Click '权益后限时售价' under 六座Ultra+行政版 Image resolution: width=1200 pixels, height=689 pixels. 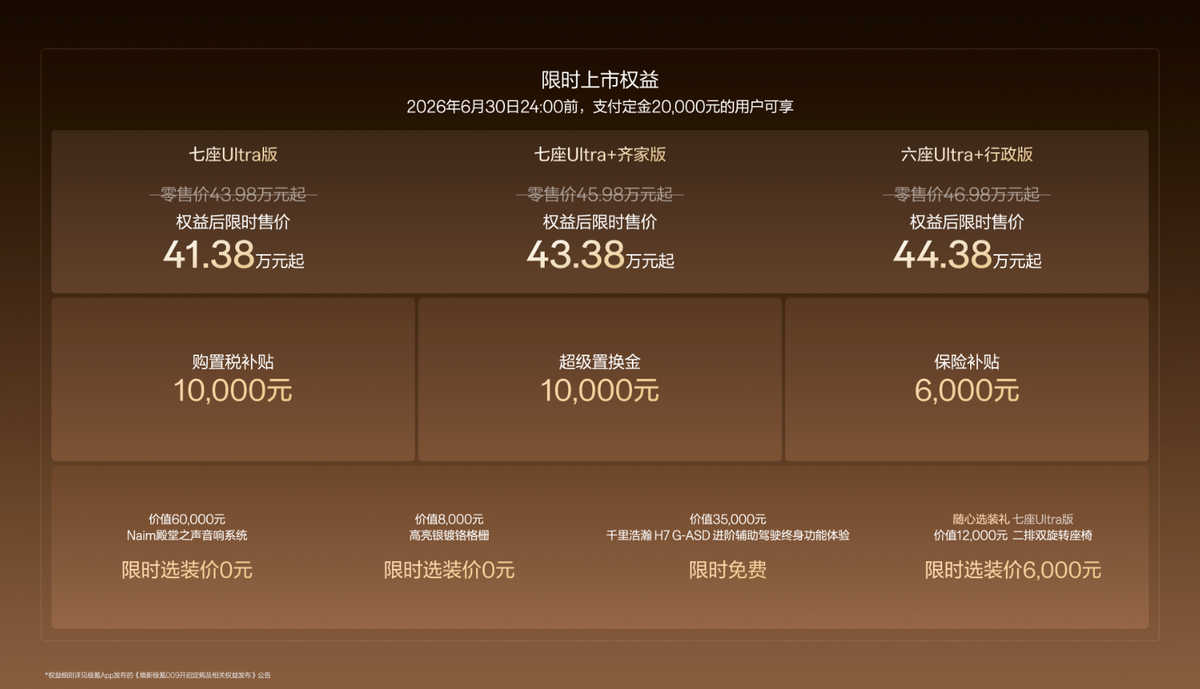click(x=967, y=222)
